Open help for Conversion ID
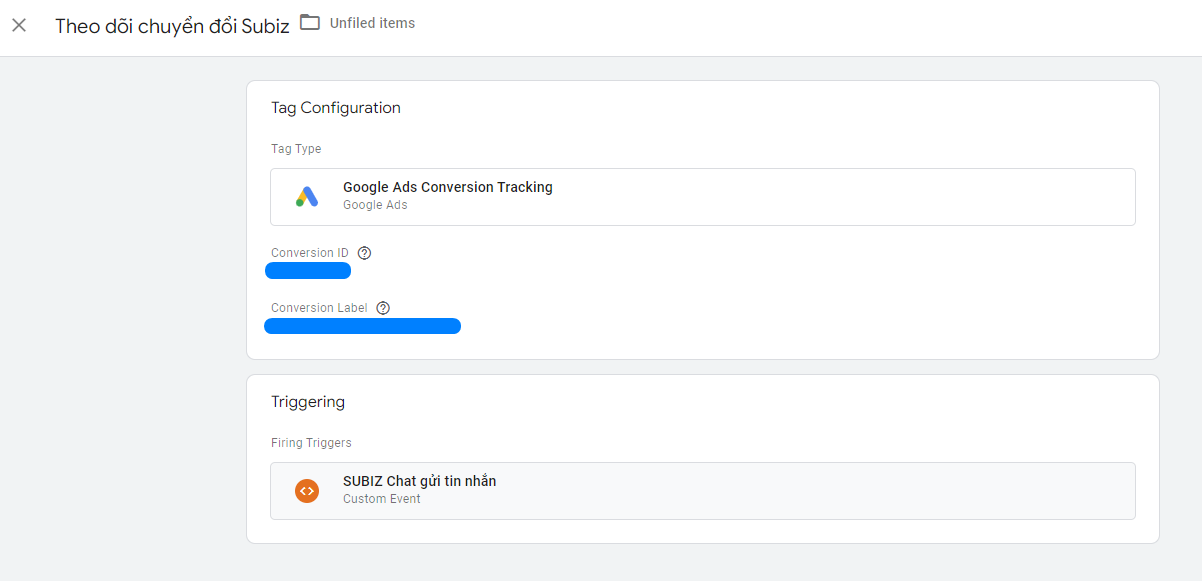 pyautogui.click(x=364, y=253)
